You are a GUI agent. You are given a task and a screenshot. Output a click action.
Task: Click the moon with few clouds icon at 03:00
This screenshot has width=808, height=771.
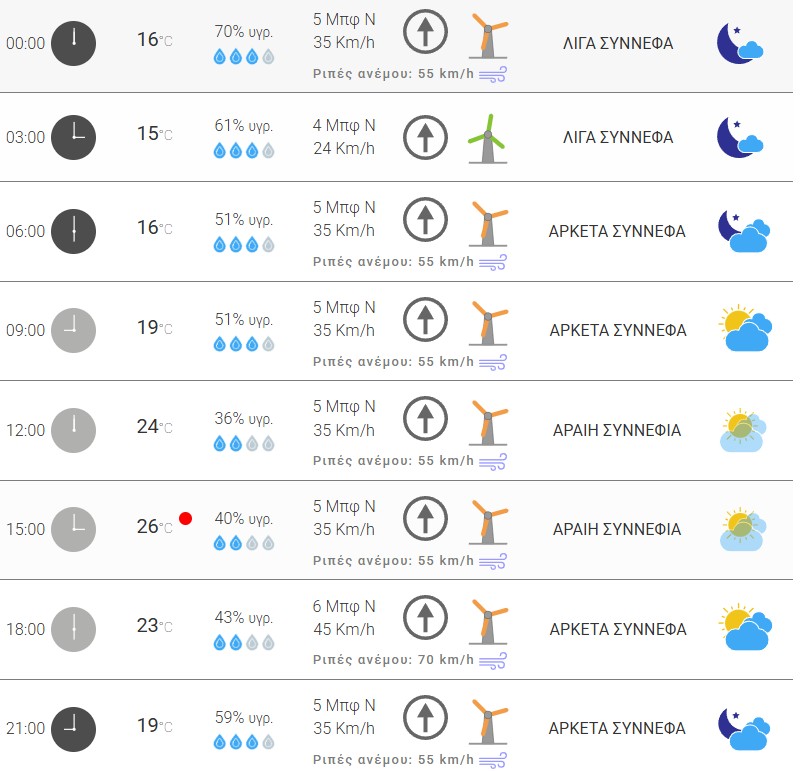(x=740, y=137)
